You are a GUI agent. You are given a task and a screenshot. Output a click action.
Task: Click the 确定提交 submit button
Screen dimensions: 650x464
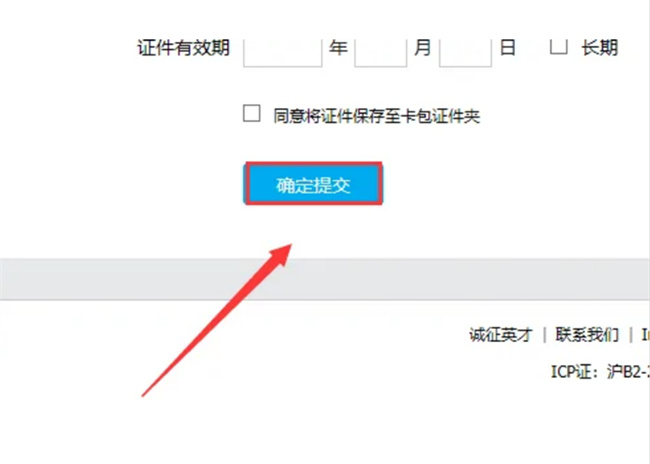tap(313, 184)
